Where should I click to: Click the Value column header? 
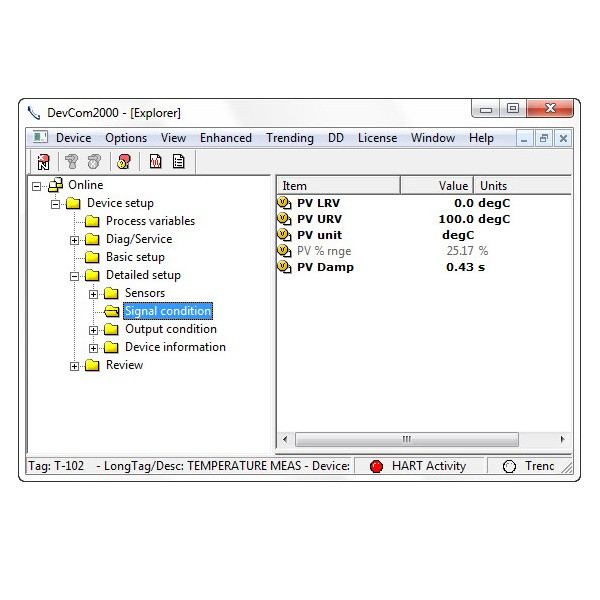pyautogui.click(x=437, y=186)
